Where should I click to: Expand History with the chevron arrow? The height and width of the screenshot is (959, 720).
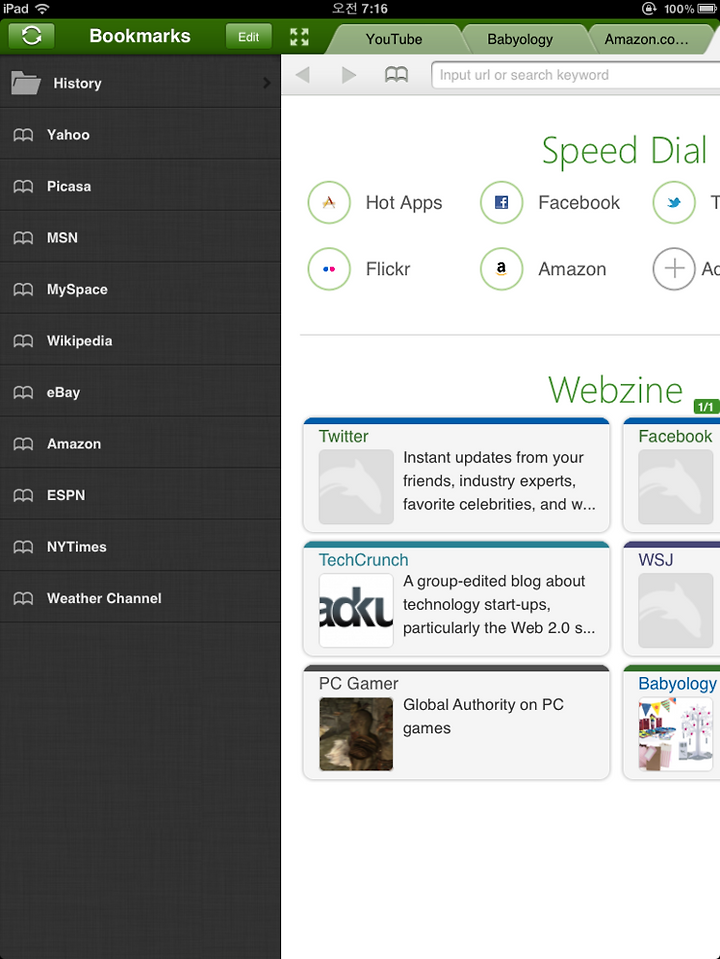point(266,83)
